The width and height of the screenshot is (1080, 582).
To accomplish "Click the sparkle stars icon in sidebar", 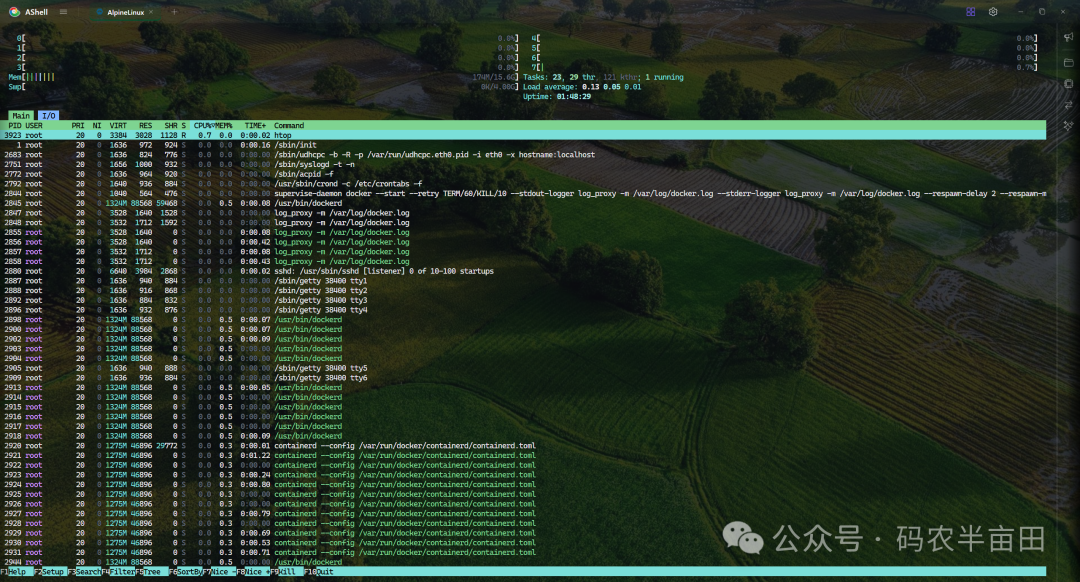I will (x=1068, y=126).
